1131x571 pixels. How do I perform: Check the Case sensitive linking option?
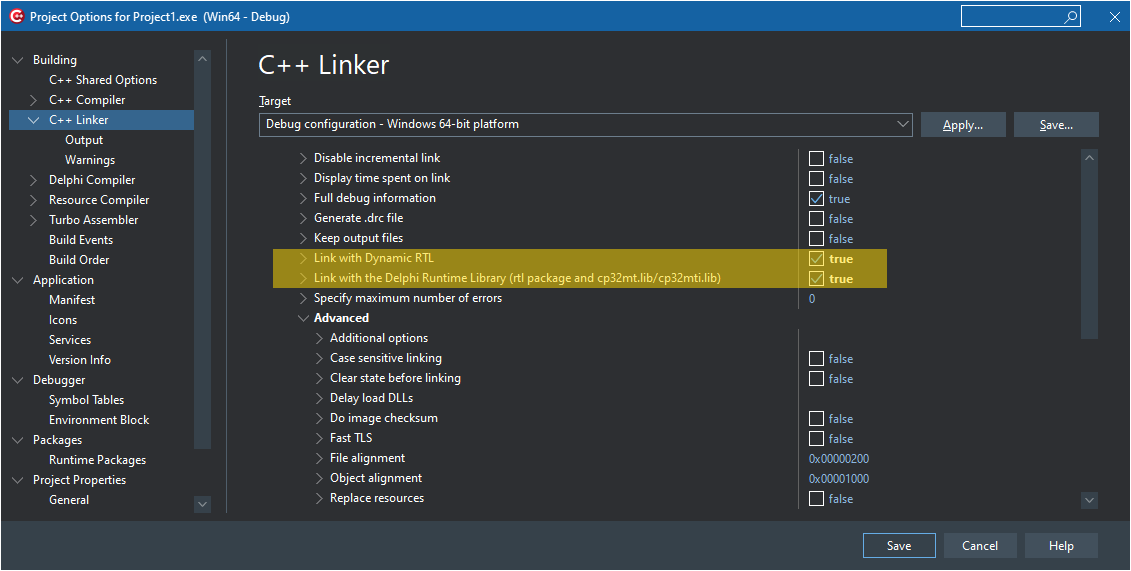[x=816, y=359]
